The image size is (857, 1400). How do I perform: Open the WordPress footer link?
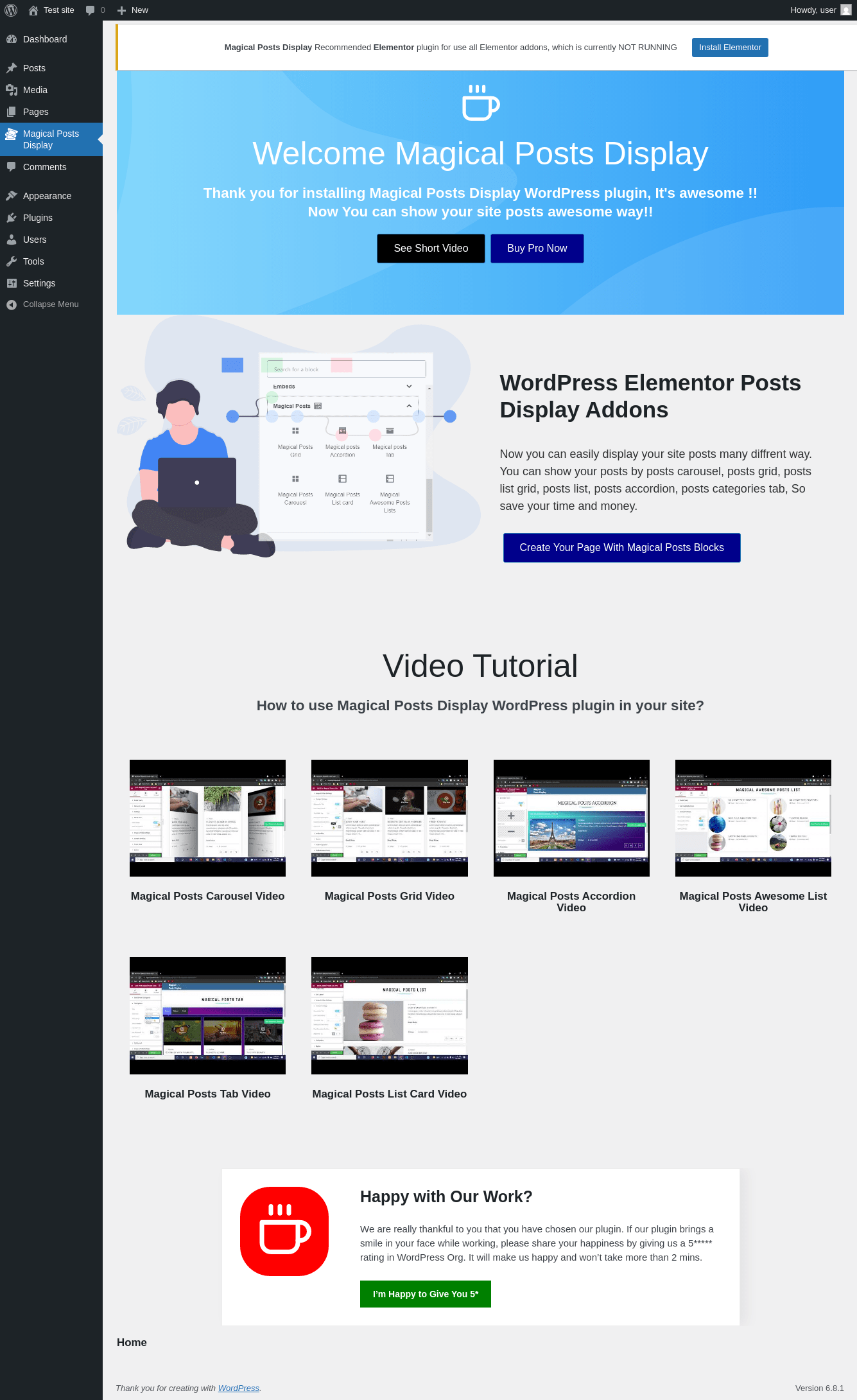click(x=238, y=1388)
